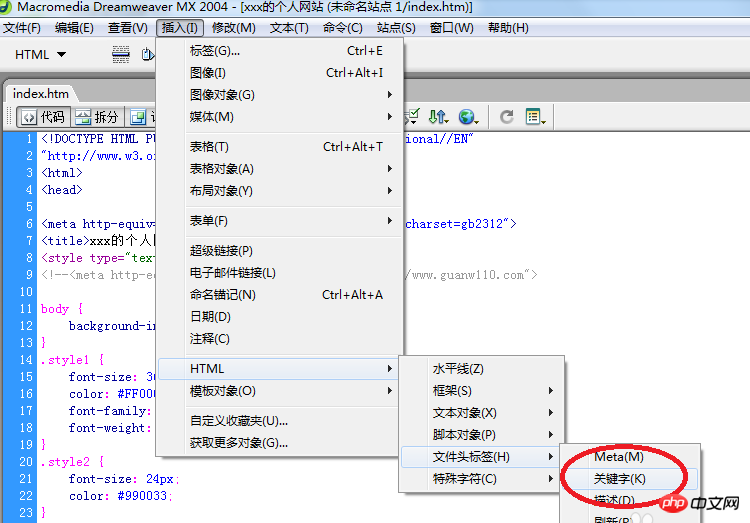Open the 帮助(H) menu
This screenshot has width=750, height=523.
508,28
